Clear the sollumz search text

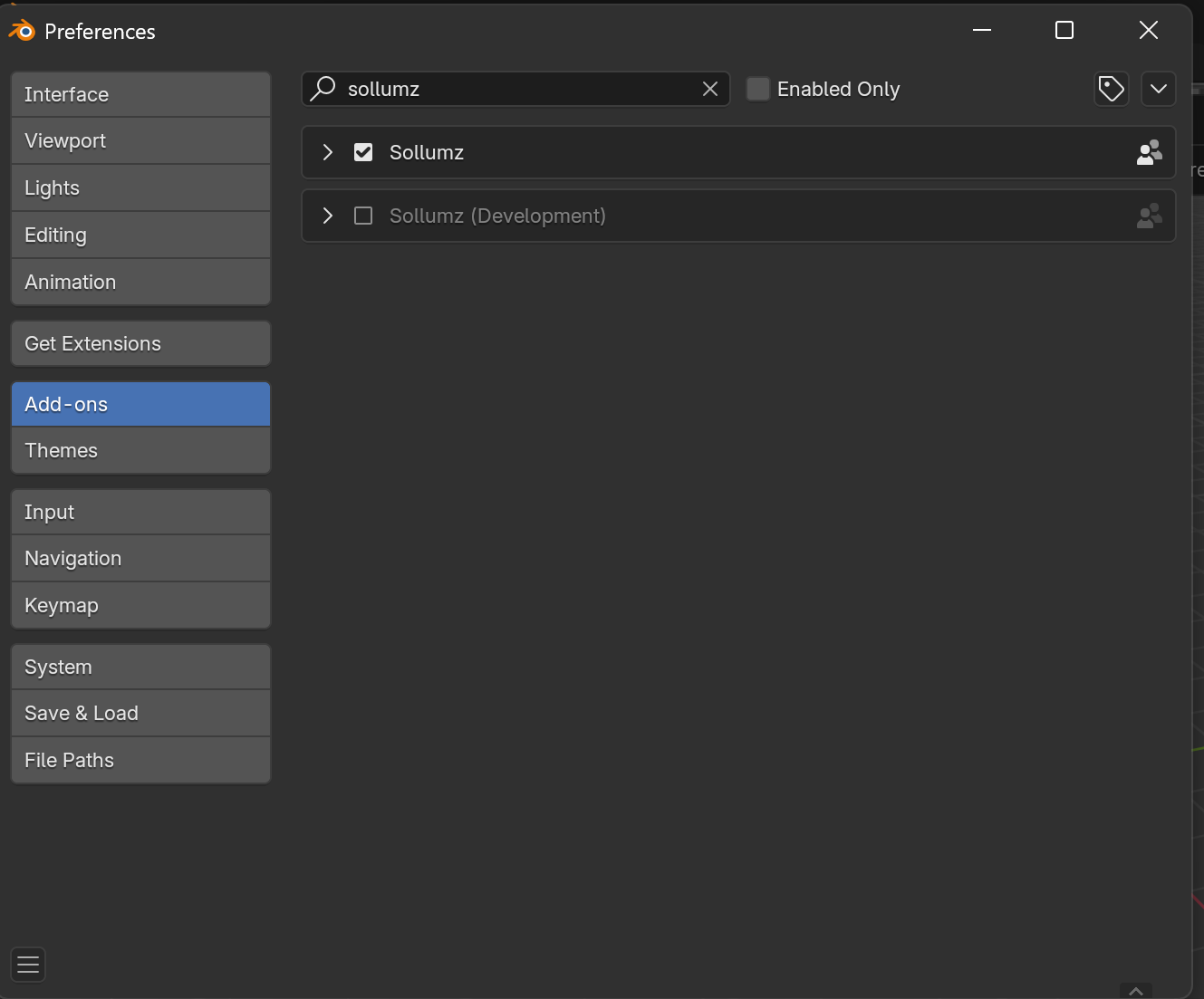click(x=710, y=89)
